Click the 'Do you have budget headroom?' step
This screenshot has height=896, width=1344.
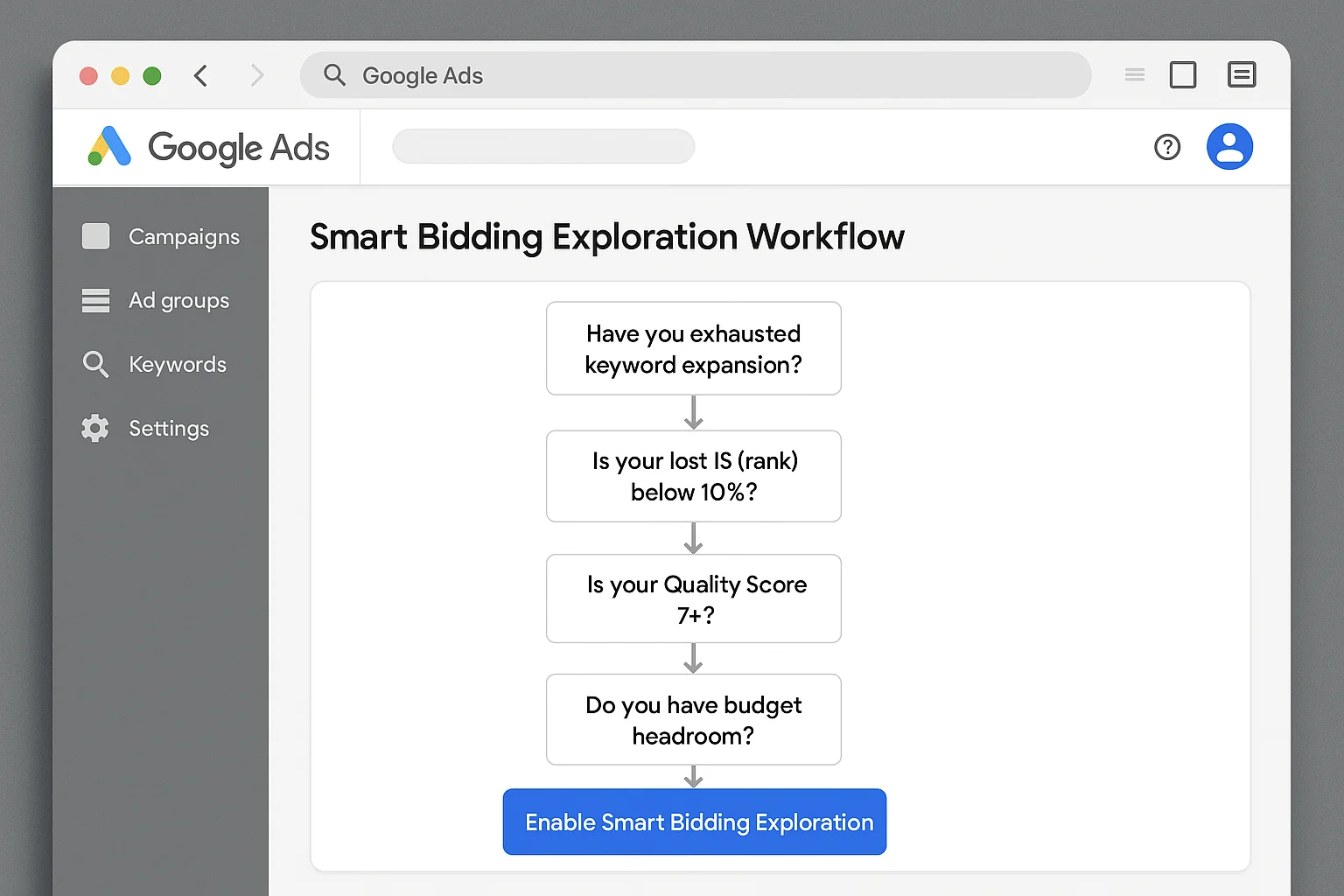click(x=693, y=719)
